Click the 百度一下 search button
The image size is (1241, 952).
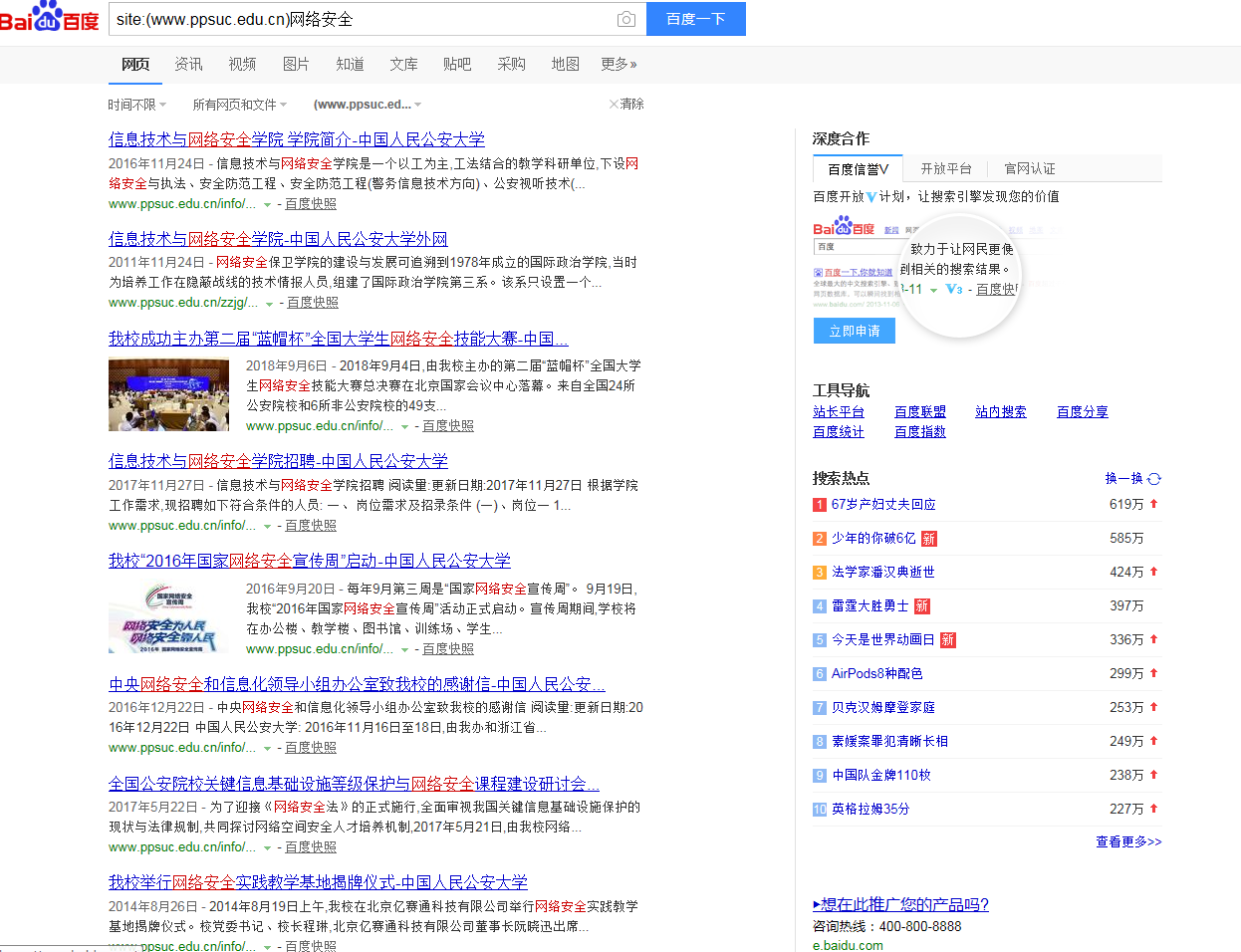coord(696,19)
